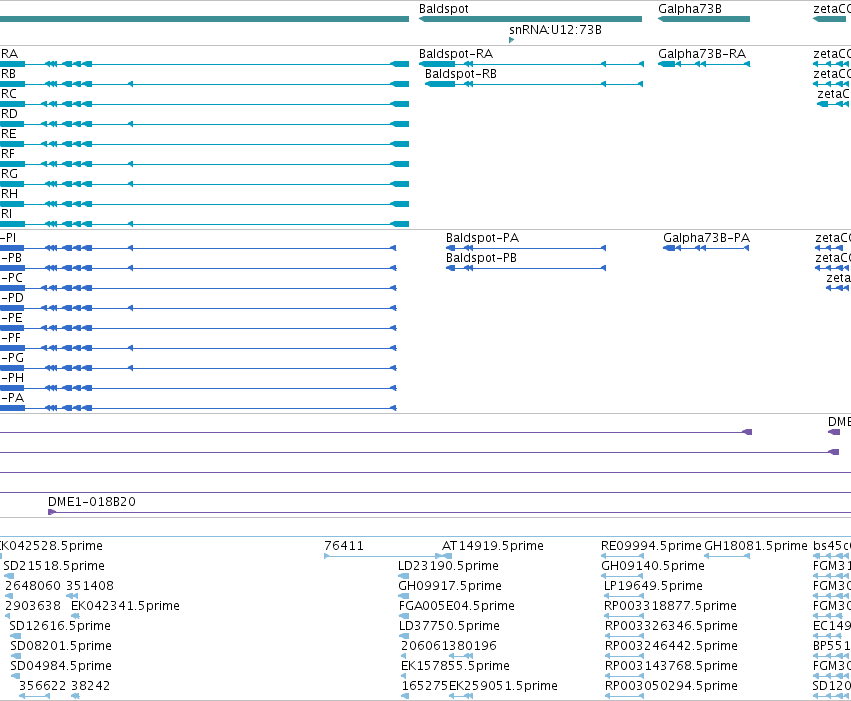Select the SD04984.5prime EST label
Screen dimensions: 851x701
61,666
